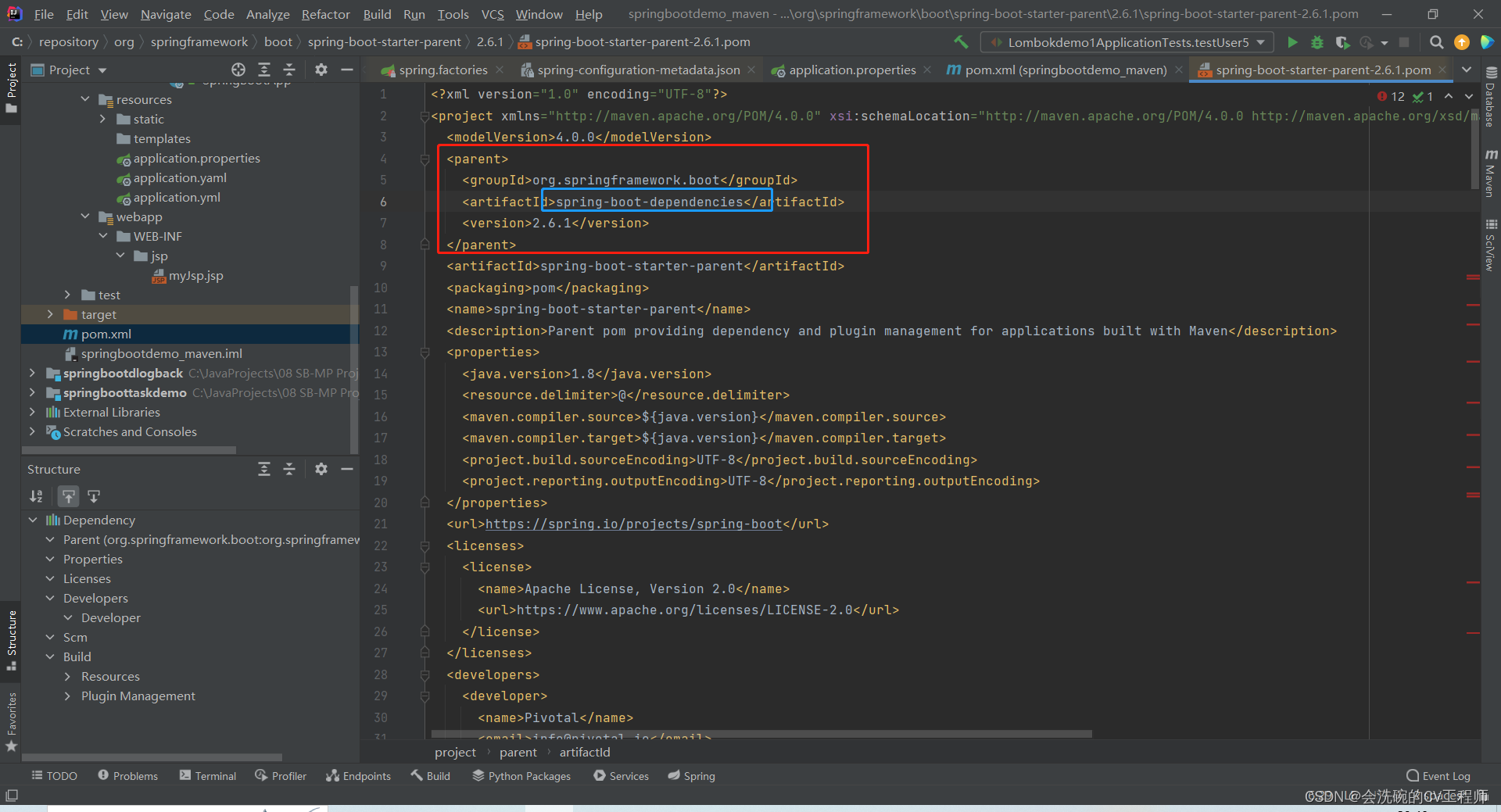The width and height of the screenshot is (1501, 812).
Task: Open the Navigate menu
Action: click(166, 14)
